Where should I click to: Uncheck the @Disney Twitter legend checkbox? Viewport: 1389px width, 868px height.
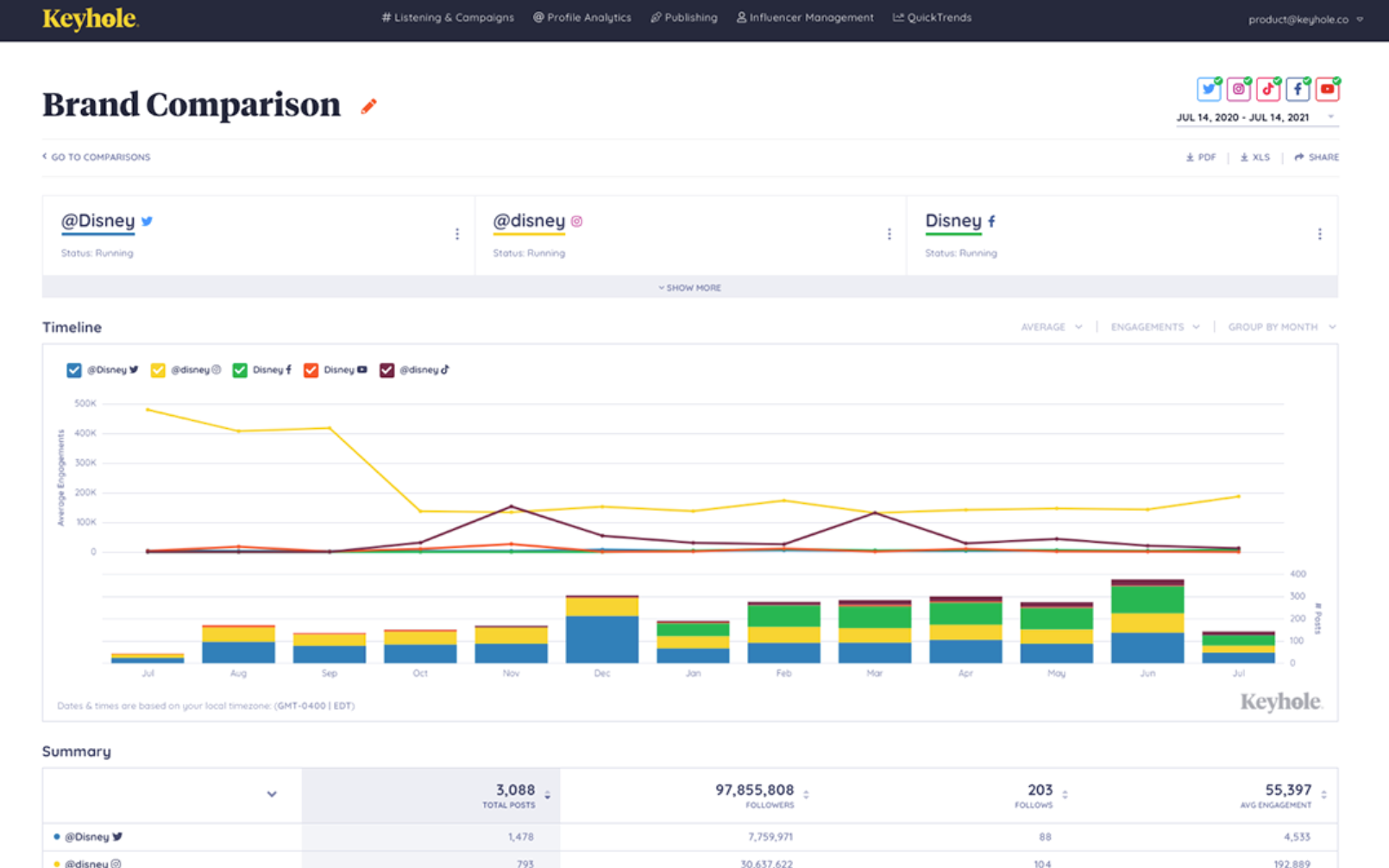(74, 370)
